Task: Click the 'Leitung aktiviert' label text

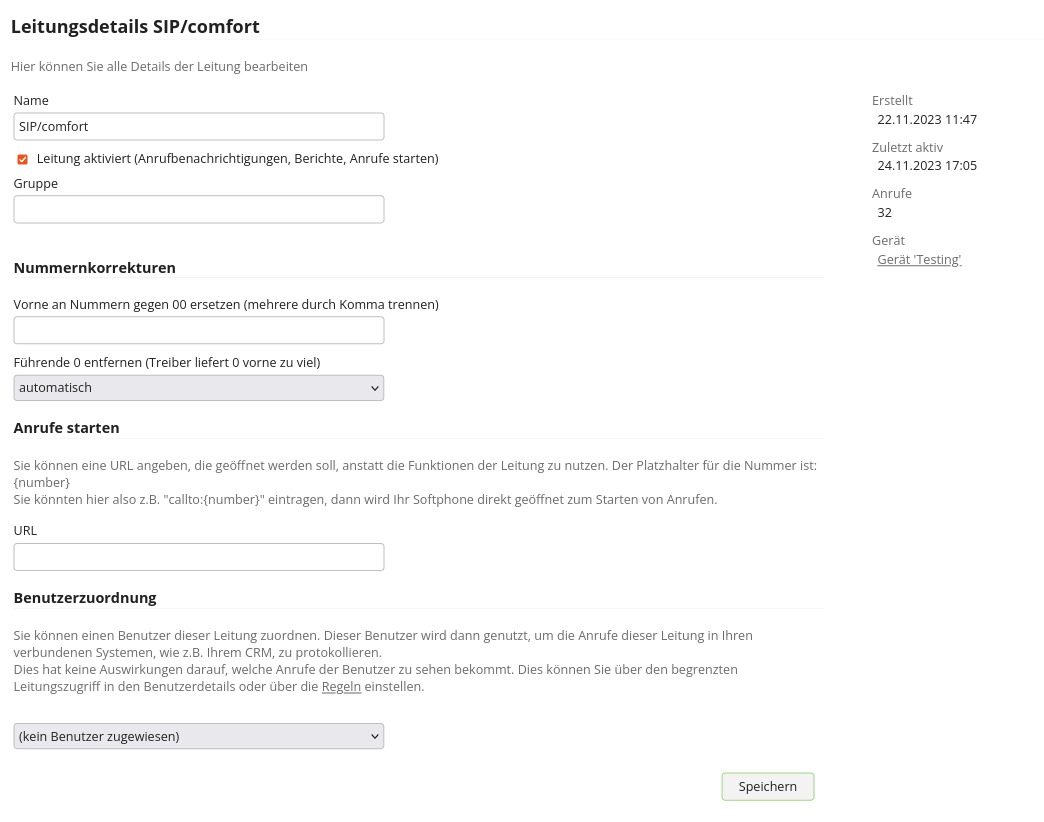Action: (x=237, y=159)
